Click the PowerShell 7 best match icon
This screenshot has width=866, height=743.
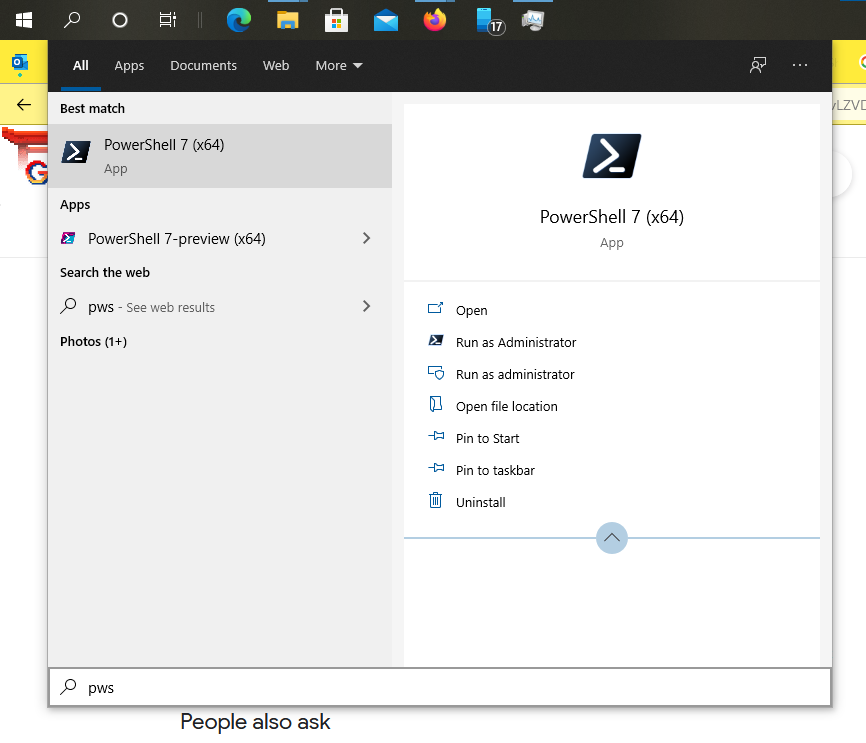76,152
